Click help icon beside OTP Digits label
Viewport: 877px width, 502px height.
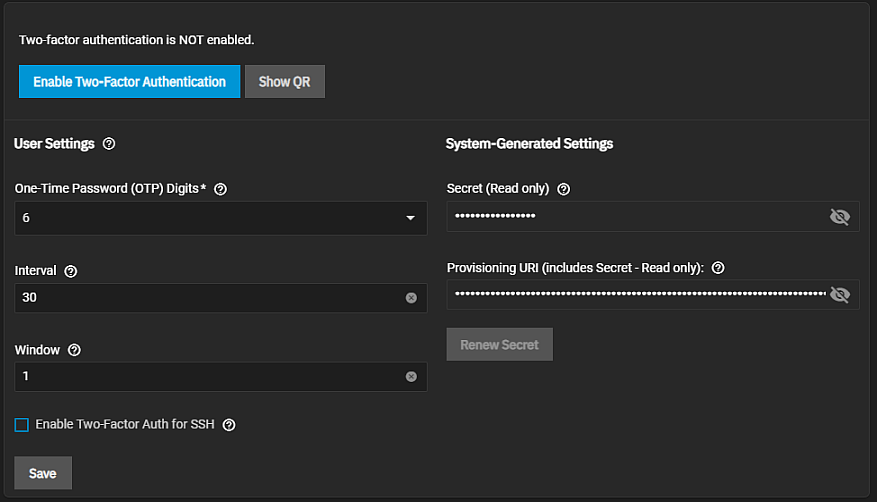point(221,189)
